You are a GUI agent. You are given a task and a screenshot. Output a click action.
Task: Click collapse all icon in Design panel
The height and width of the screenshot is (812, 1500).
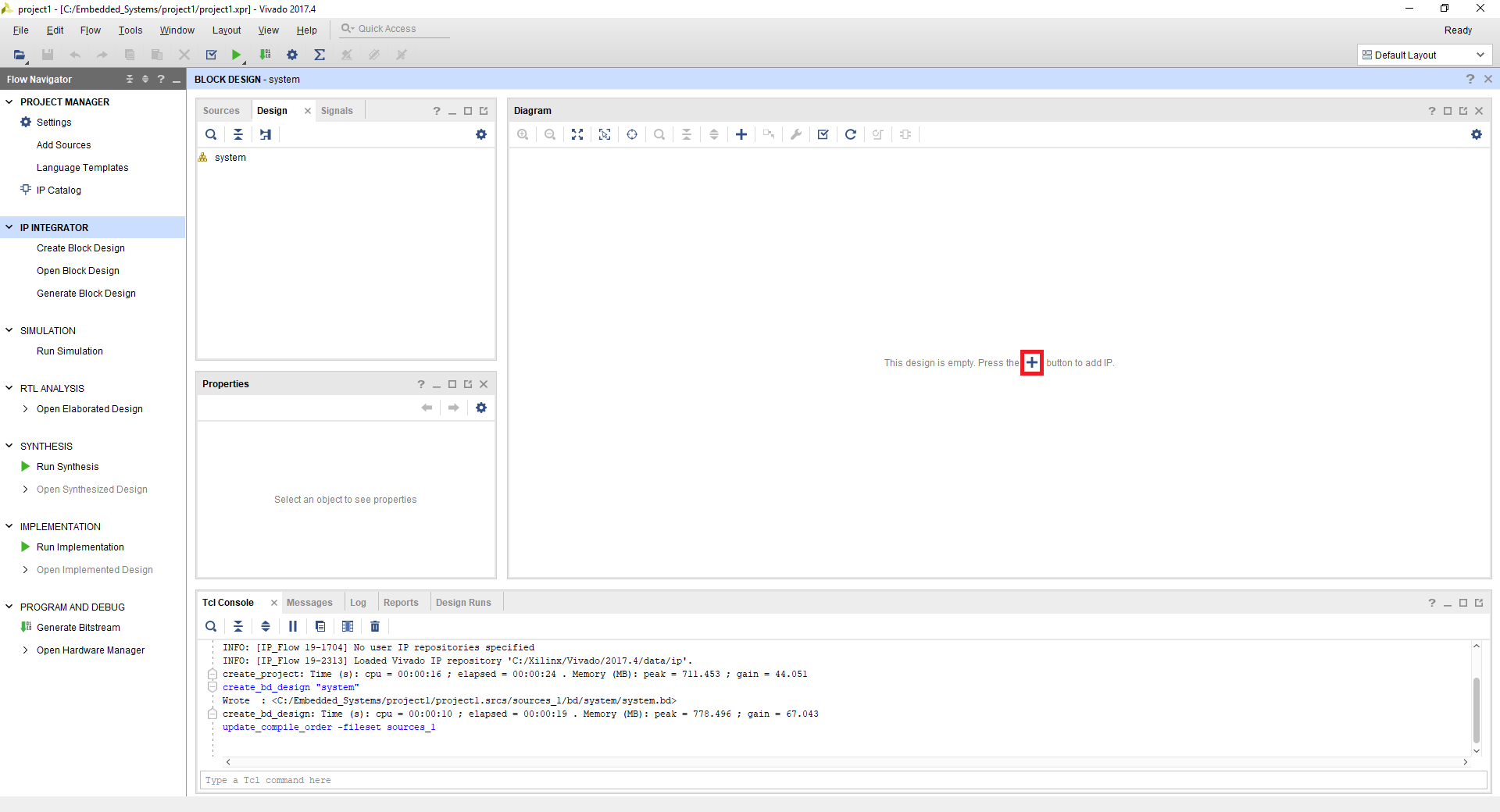click(x=238, y=134)
